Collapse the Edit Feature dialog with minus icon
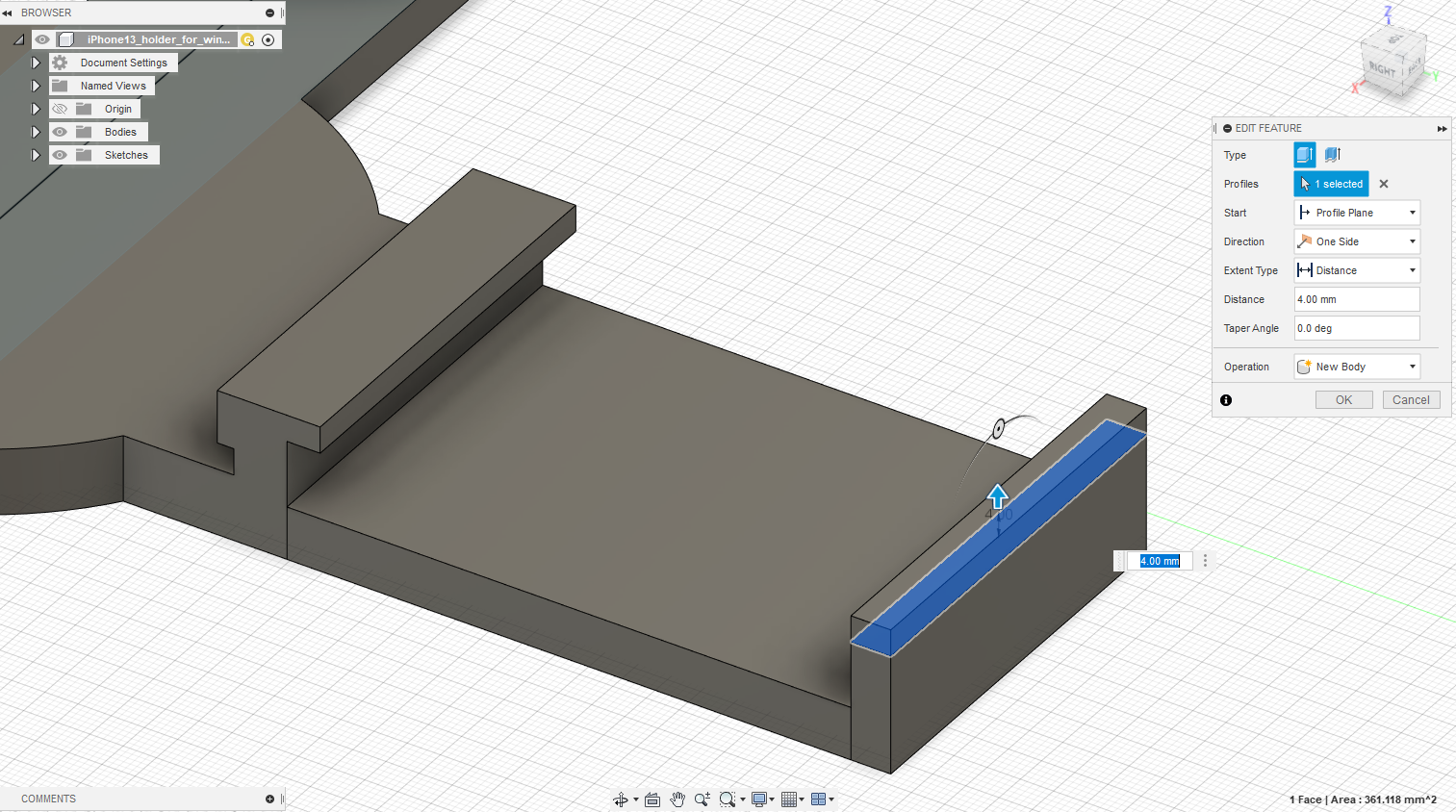1456x812 pixels. point(1227,128)
